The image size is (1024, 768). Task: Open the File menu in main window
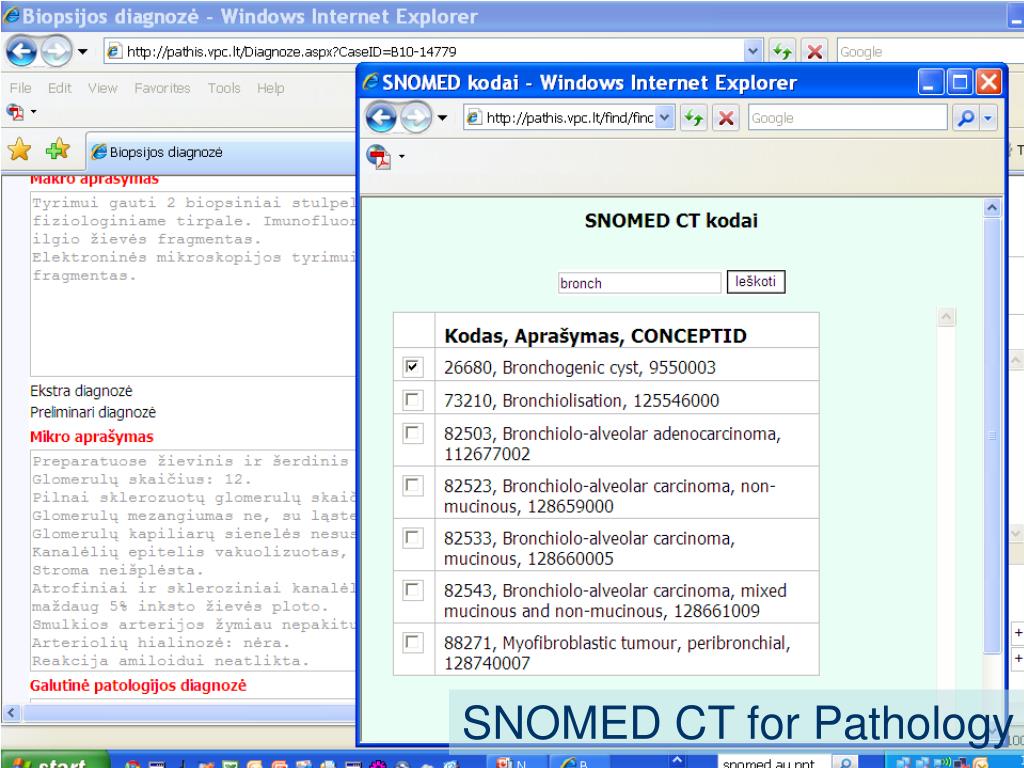tap(20, 88)
